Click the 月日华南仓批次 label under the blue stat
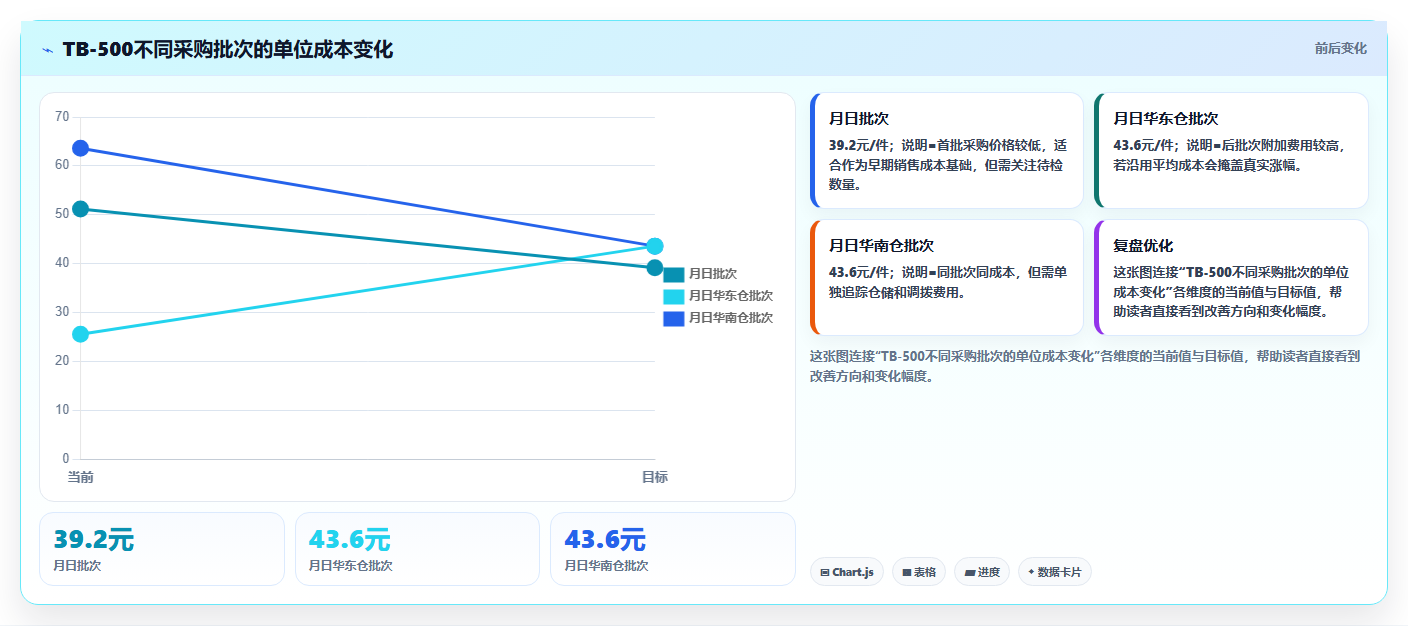 click(x=606, y=566)
